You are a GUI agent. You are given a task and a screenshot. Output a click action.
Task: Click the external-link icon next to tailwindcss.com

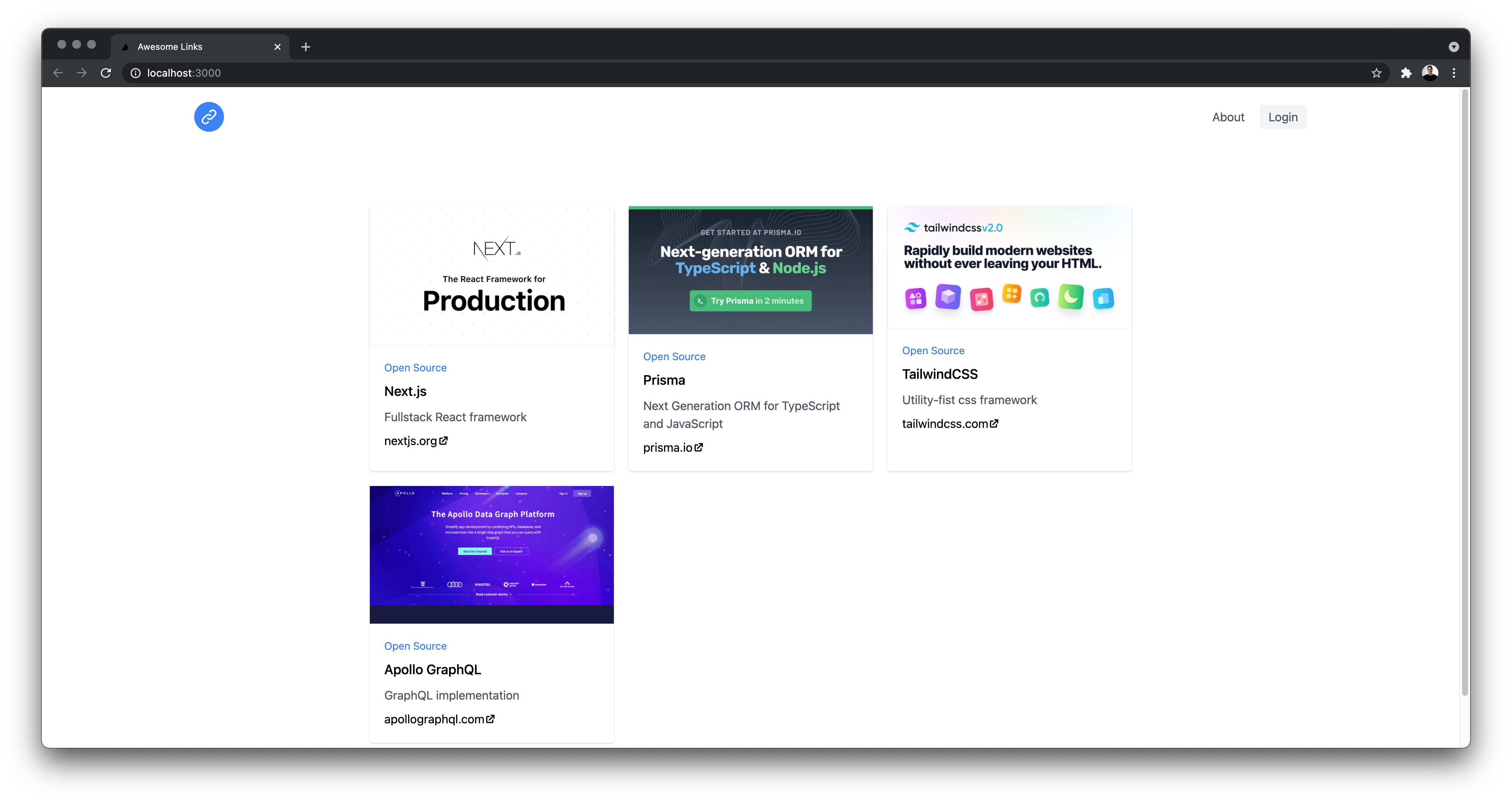pos(994,423)
